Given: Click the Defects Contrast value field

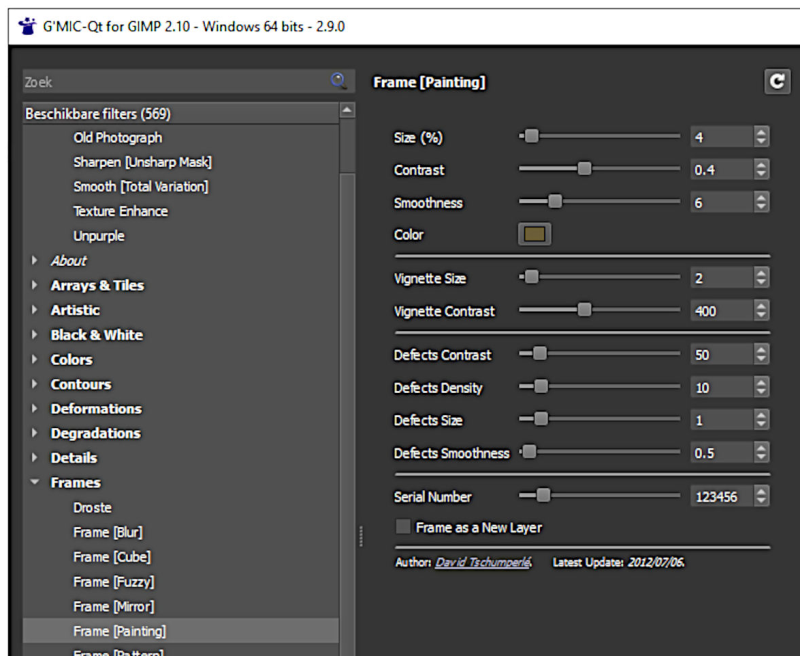Looking at the screenshot, I should coord(722,354).
